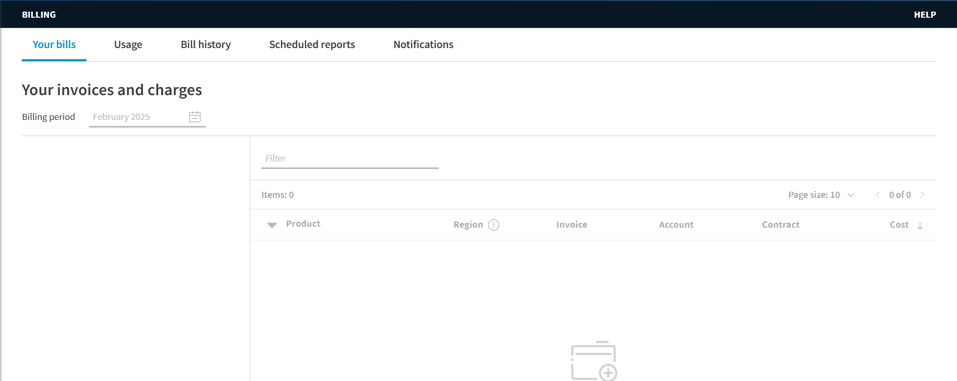
Task: Focus the Filter input field
Action: coord(350,158)
